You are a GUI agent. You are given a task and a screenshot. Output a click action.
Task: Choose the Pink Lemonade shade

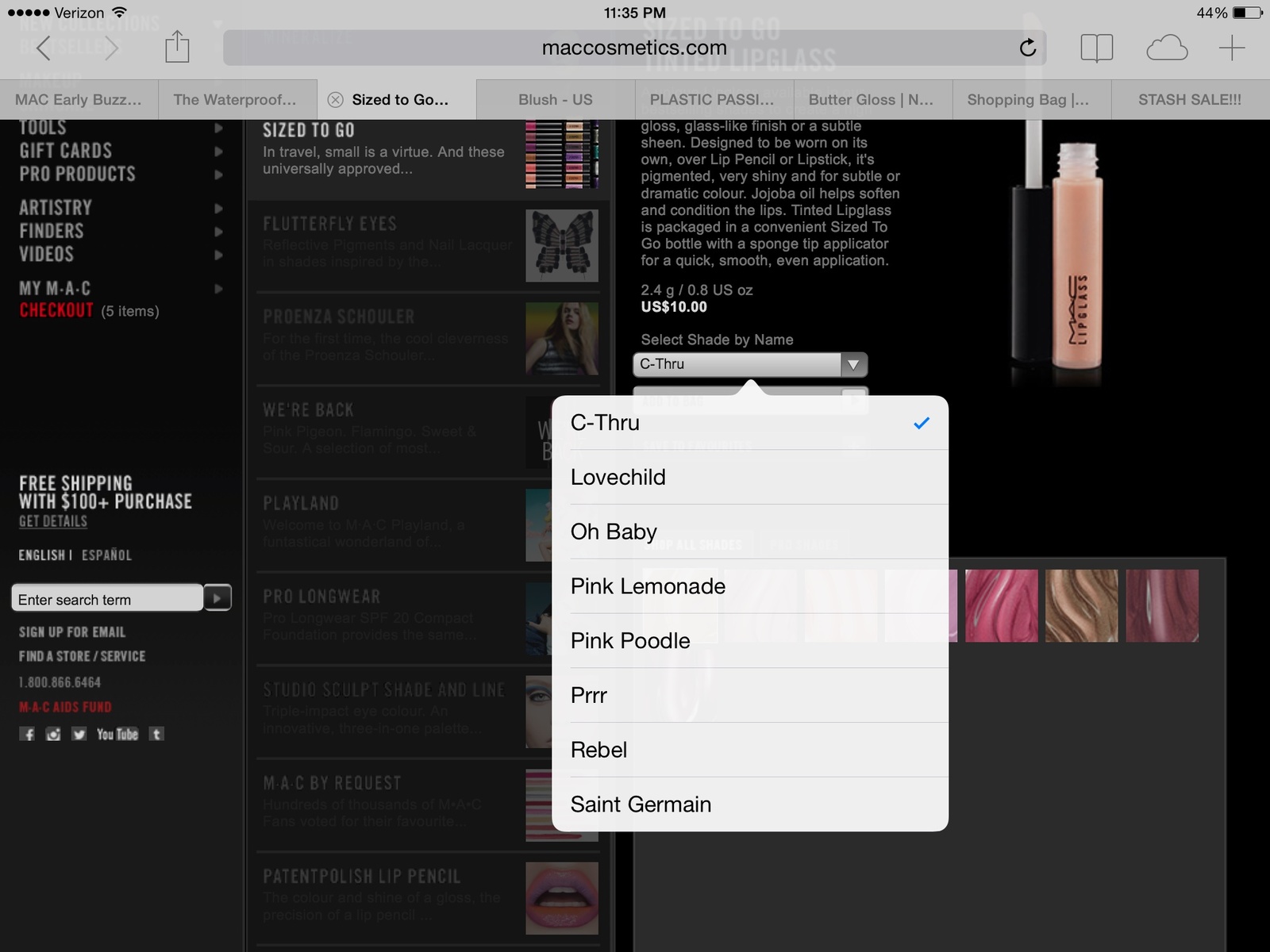pyautogui.click(x=750, y=586)
